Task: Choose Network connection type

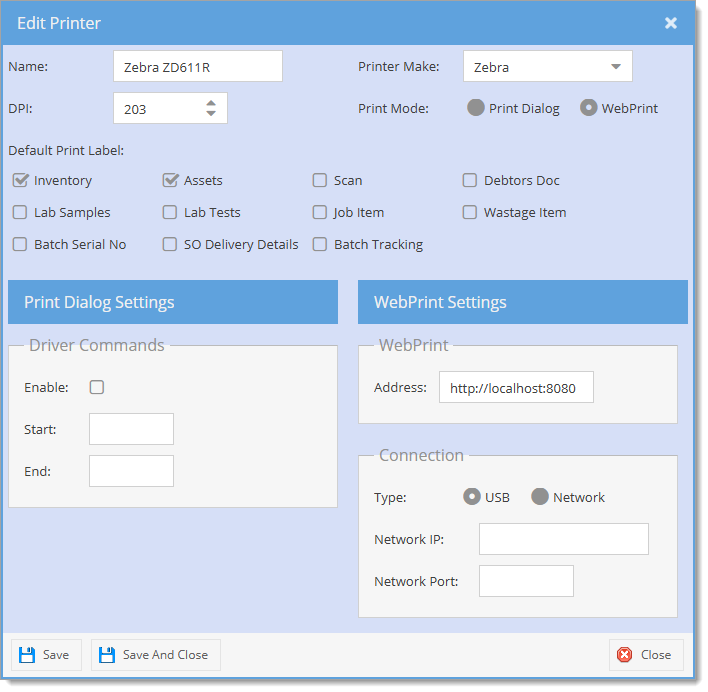Action: [540, 497]
